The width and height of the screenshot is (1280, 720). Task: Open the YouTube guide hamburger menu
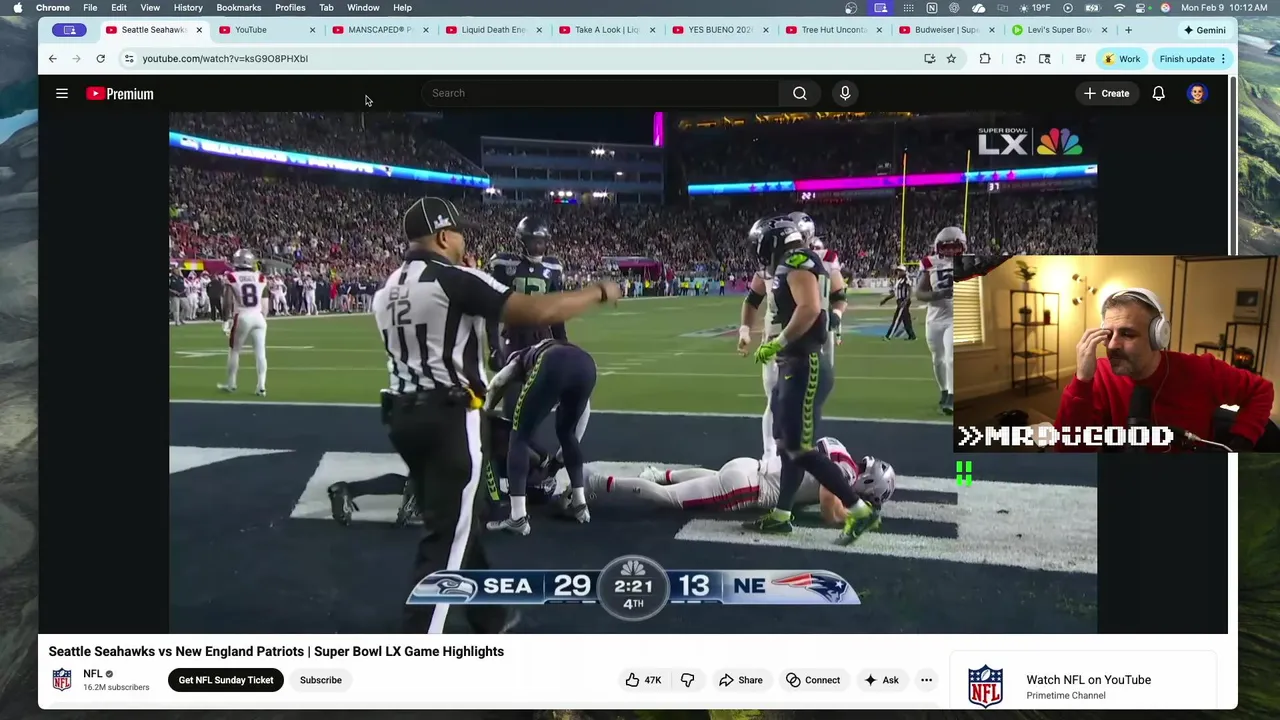point(62,93)
